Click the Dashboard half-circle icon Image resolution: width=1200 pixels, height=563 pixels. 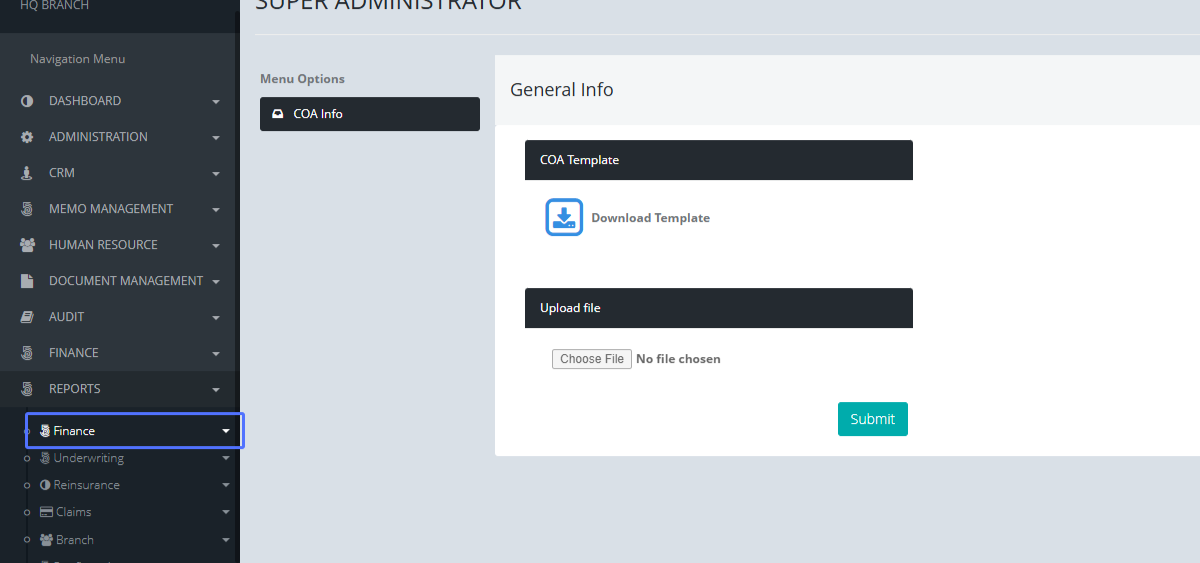tap(27, 101)
